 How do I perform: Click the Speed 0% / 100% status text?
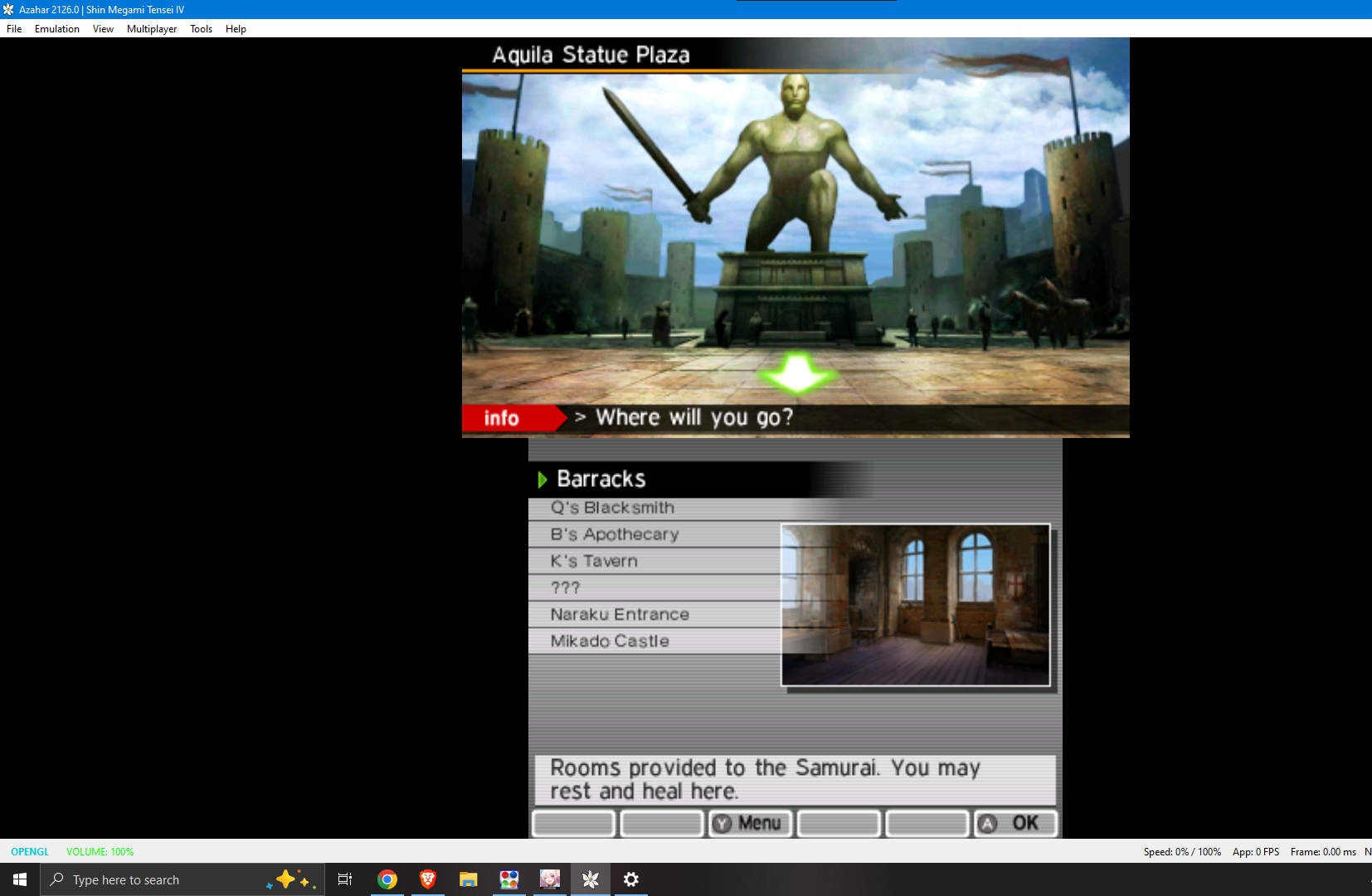1182,852
